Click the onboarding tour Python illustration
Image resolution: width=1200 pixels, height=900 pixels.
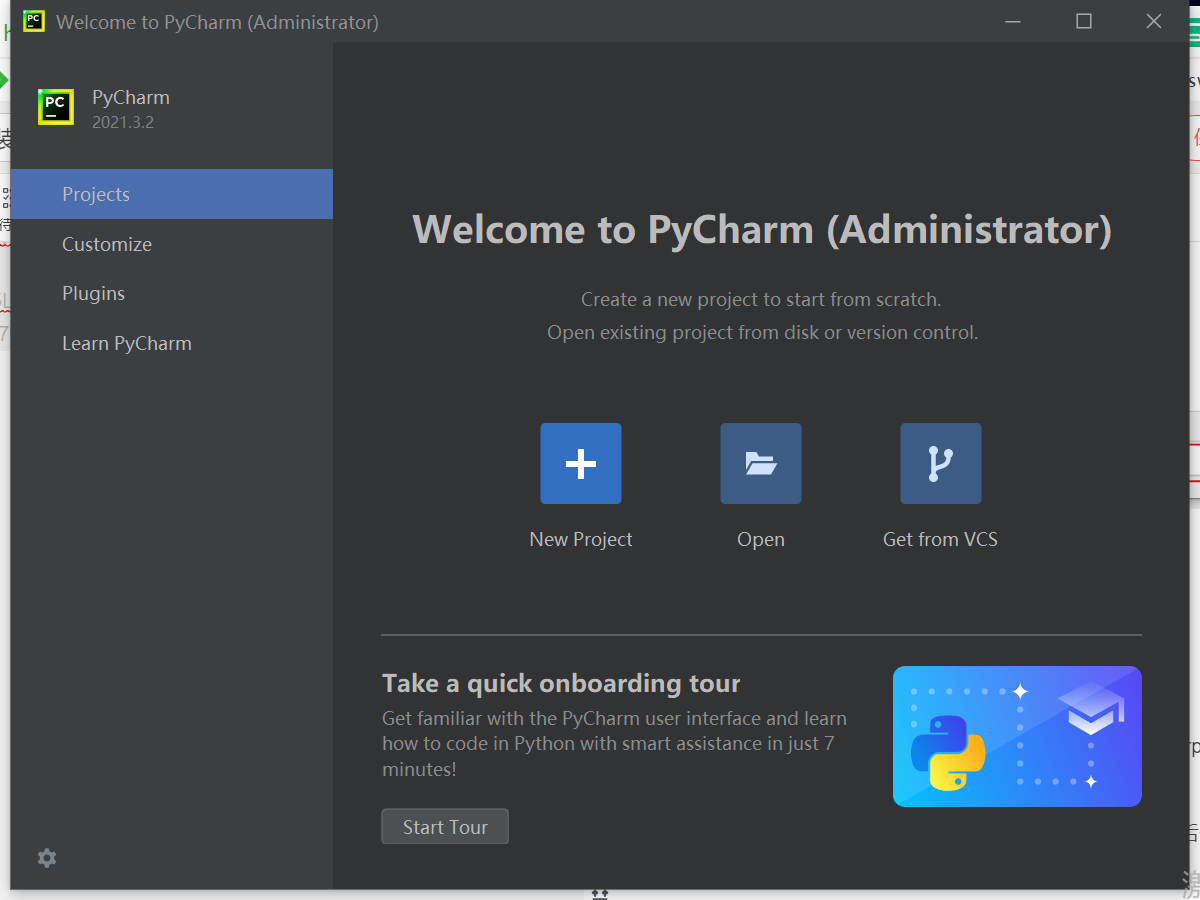(x=1016, y=736)
